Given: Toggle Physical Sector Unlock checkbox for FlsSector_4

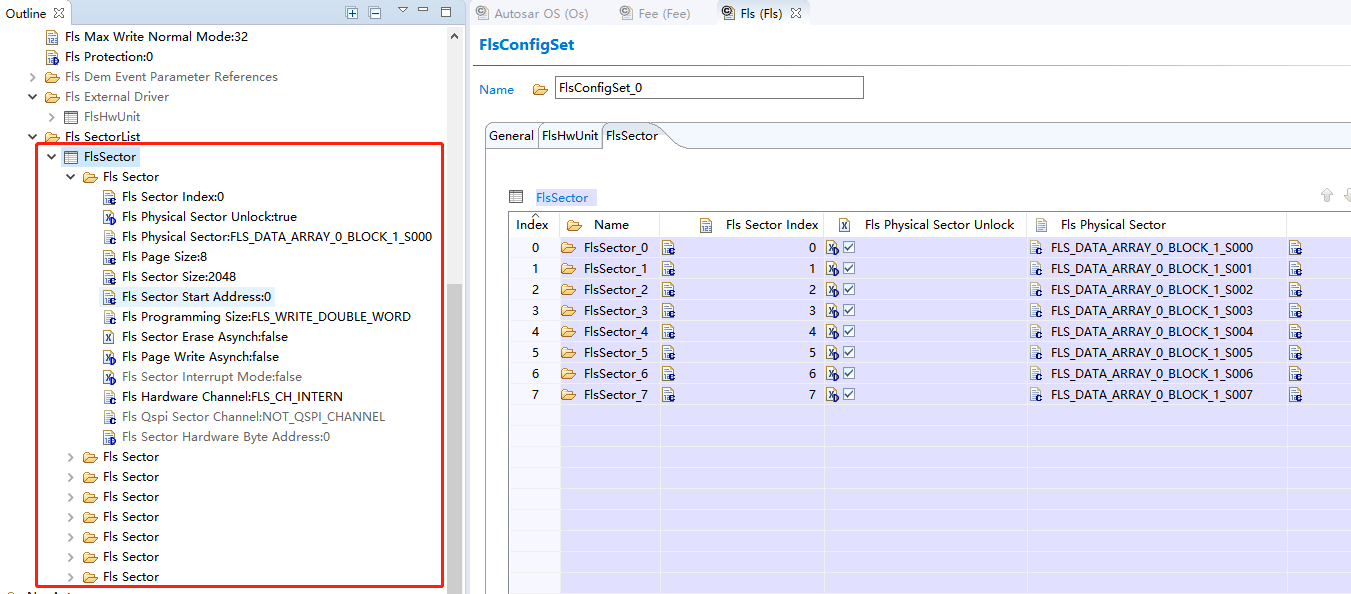Looking at the screenshot, I should point(849,331).
